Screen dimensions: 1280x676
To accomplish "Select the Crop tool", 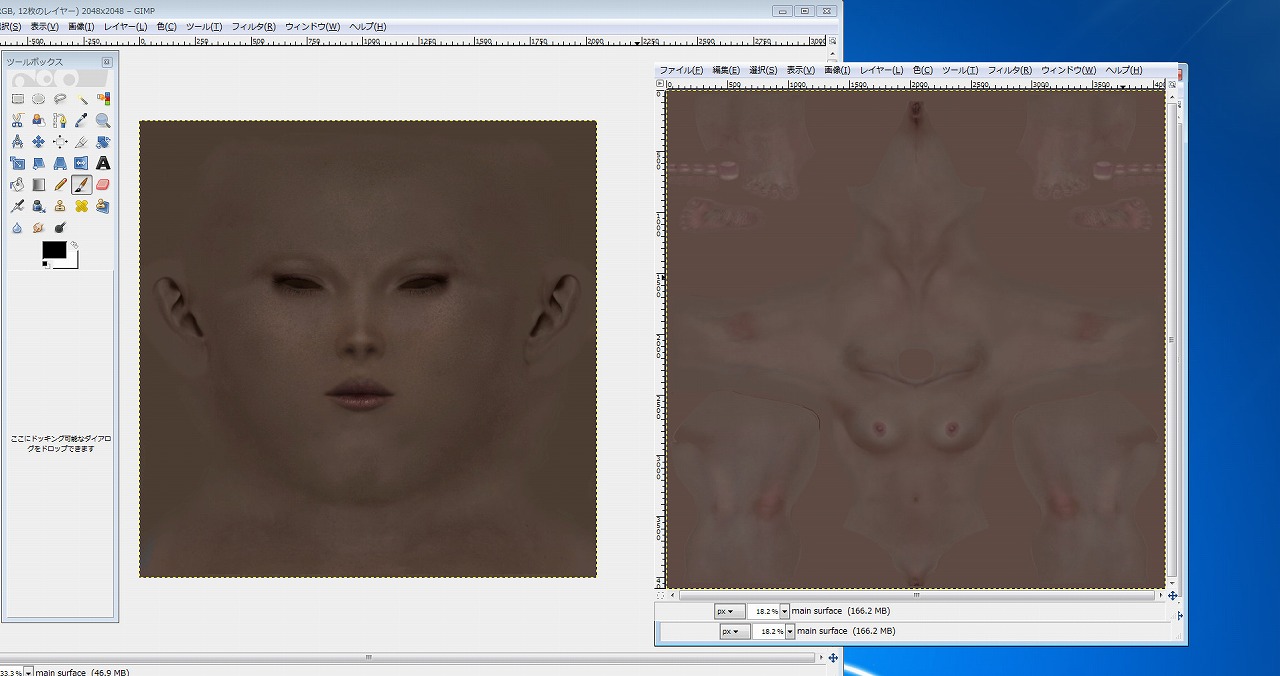I will click(x=82, y=142).
